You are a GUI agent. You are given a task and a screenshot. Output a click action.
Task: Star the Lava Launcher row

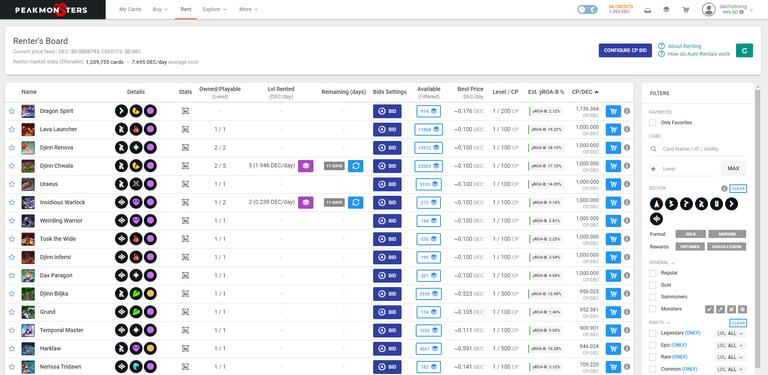12,129
